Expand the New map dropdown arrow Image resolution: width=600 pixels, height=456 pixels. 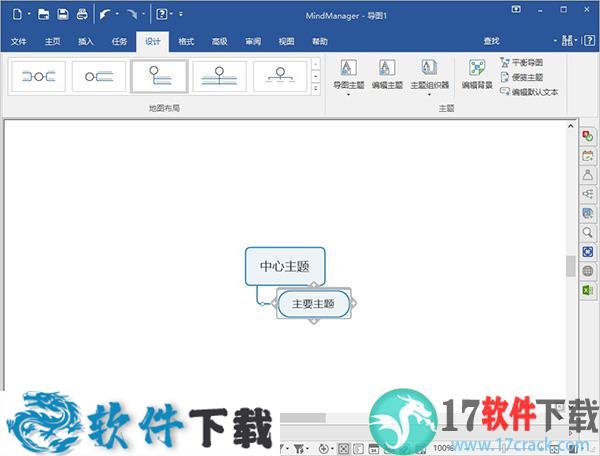tap(29, 14)
